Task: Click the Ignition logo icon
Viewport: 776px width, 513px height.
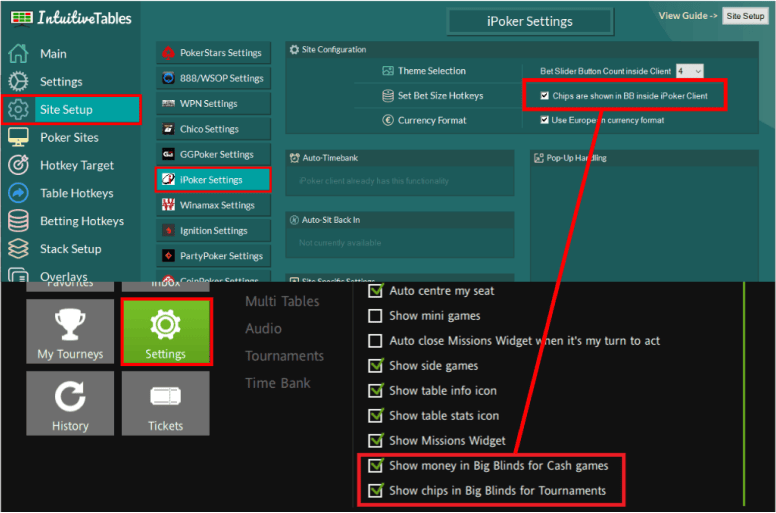Action: click(x=168, y=231)
